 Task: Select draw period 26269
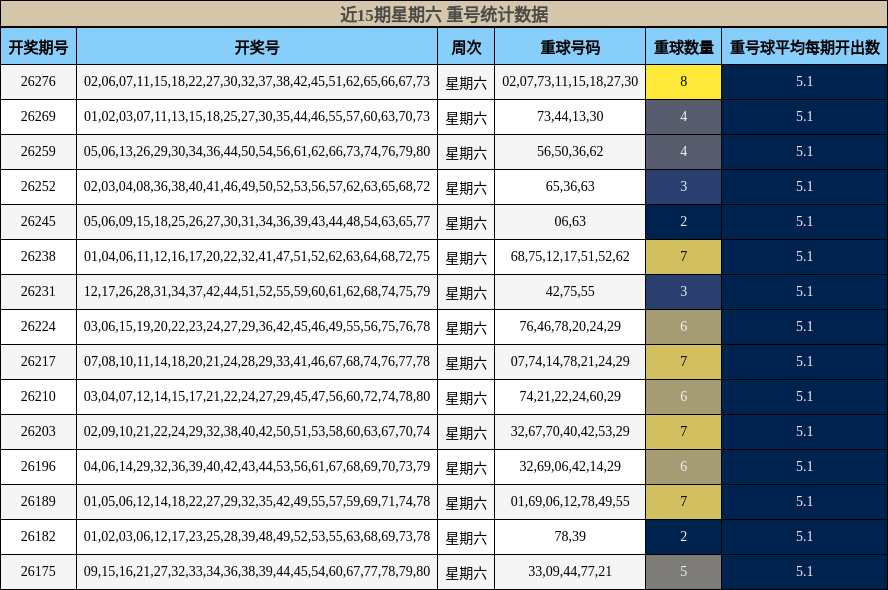coord(39,117)
